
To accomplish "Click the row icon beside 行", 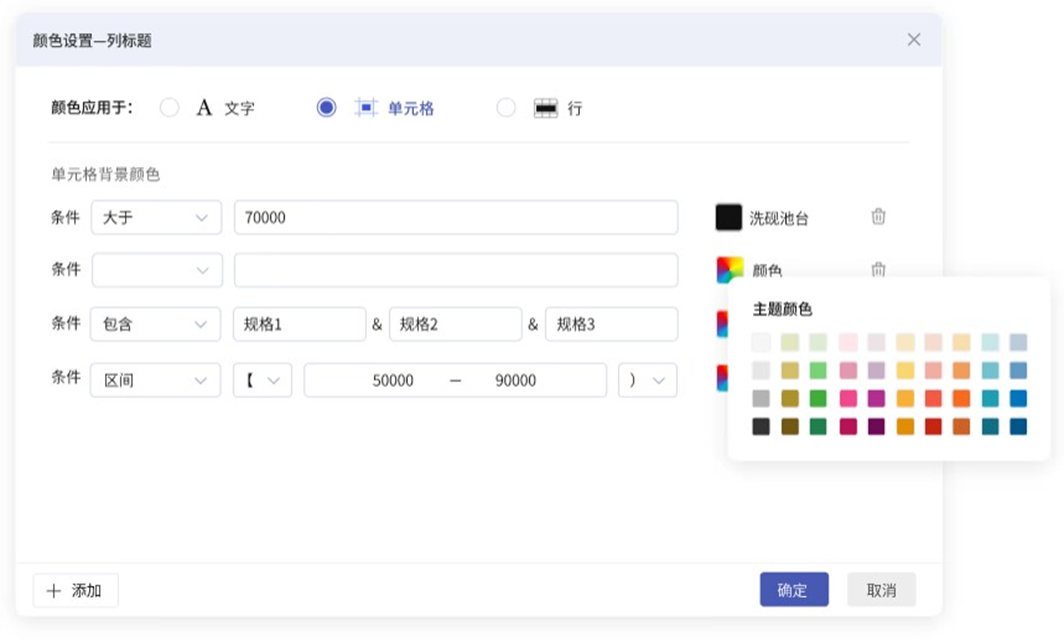I will click(545, 106).
